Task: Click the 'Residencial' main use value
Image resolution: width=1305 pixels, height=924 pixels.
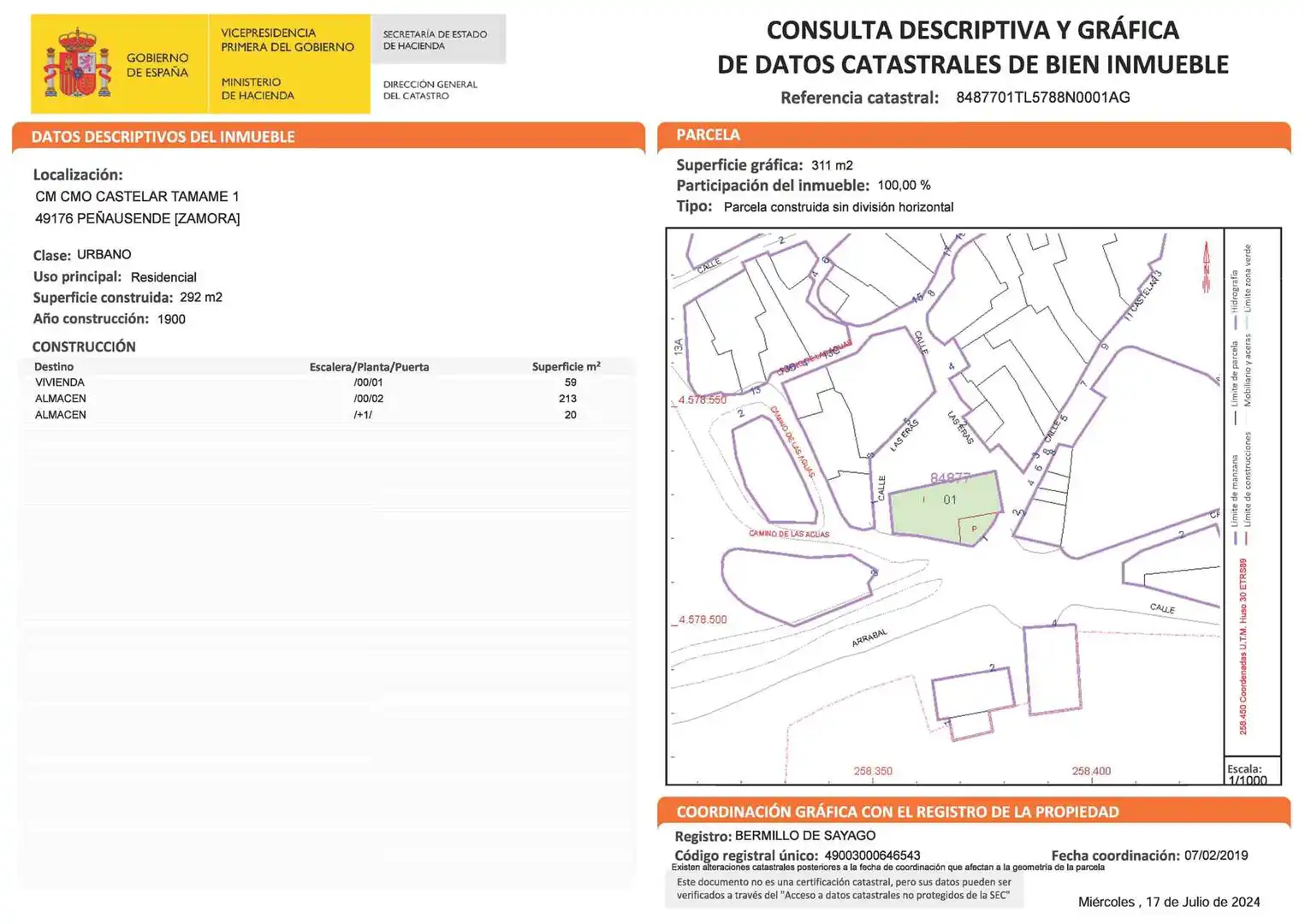Action: click(163, 277)
